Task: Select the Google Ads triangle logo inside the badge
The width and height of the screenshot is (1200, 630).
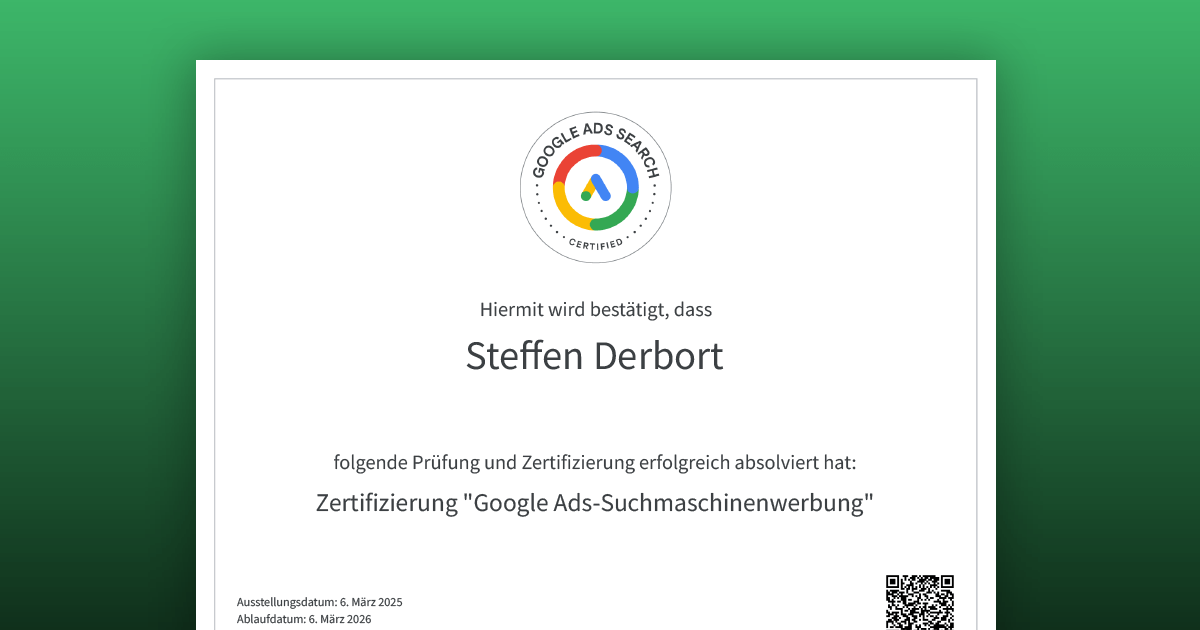Action: click(596, 192)
